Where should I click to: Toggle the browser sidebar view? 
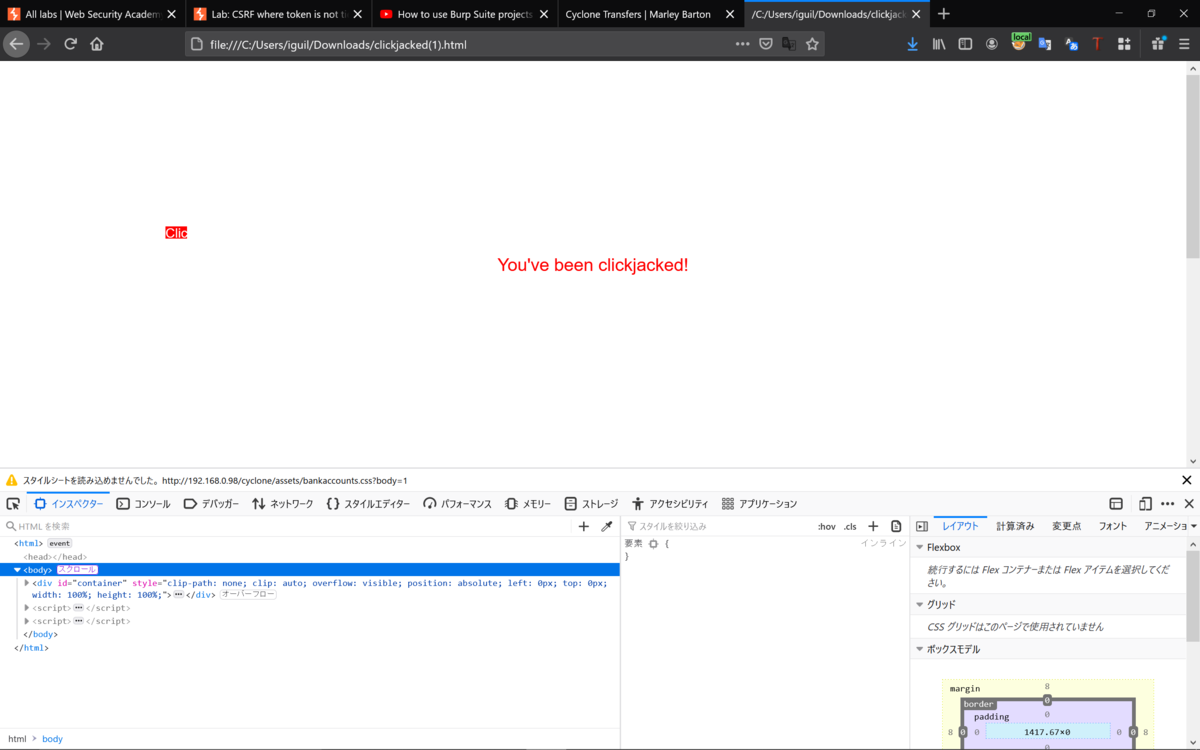965,44
